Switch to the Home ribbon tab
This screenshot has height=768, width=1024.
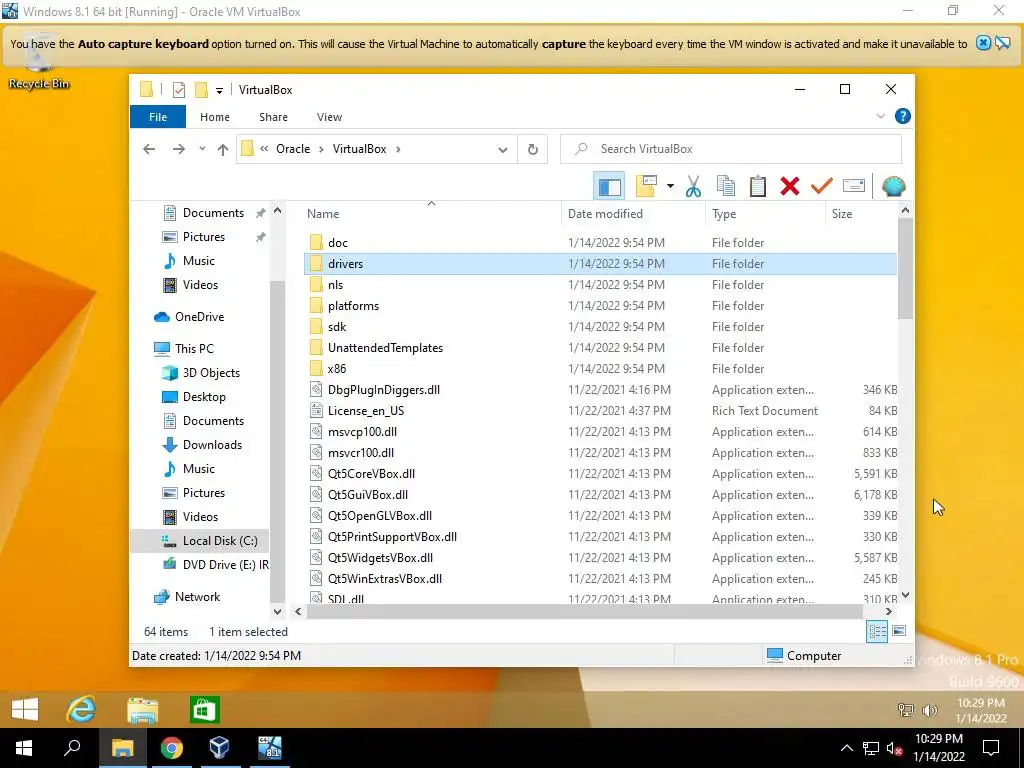[215, 117]
